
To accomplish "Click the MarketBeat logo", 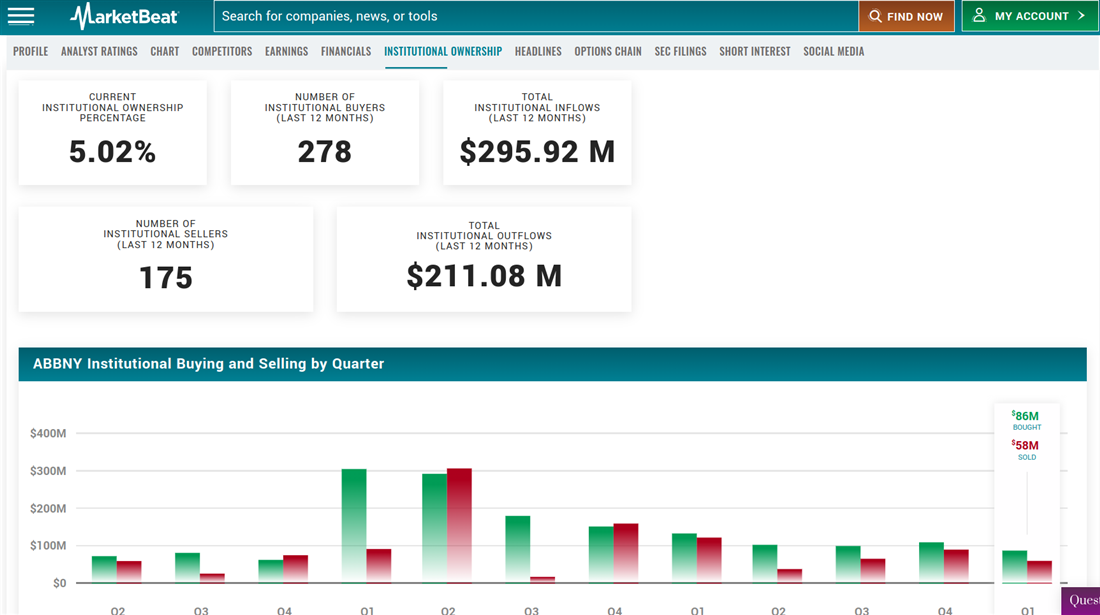I will (124, 16).
